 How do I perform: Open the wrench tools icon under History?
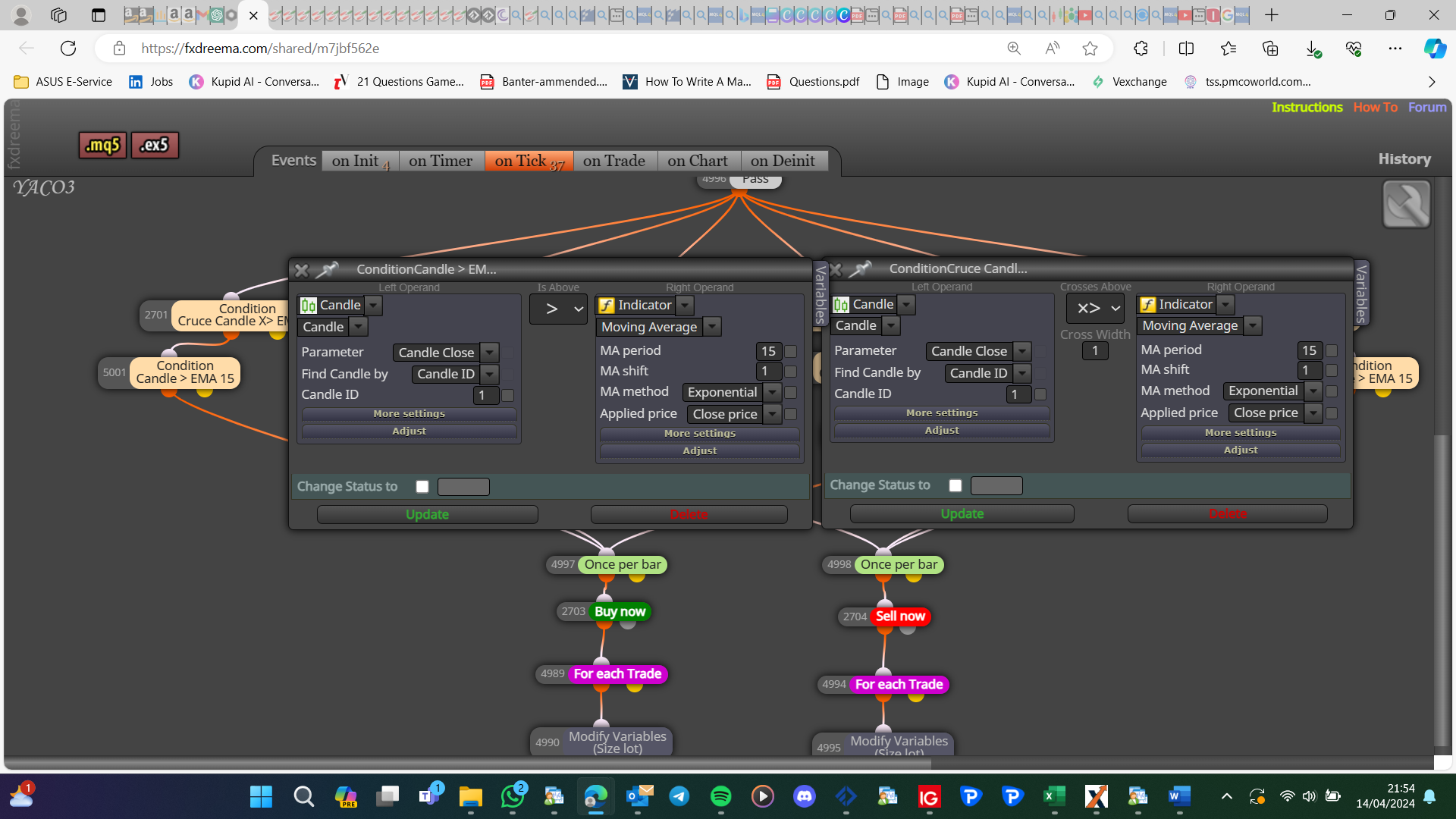click(x=1406, y=204)
